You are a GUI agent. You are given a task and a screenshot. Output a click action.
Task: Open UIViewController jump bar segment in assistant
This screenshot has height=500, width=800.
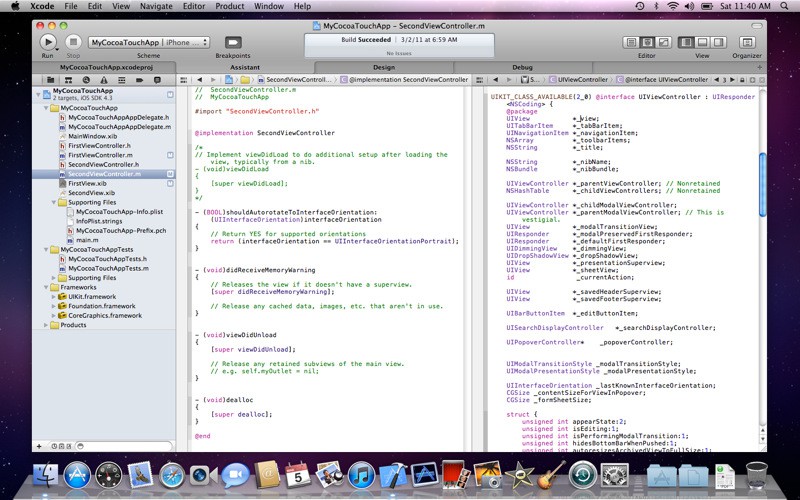pyautogui.click(x=579, y=80)
